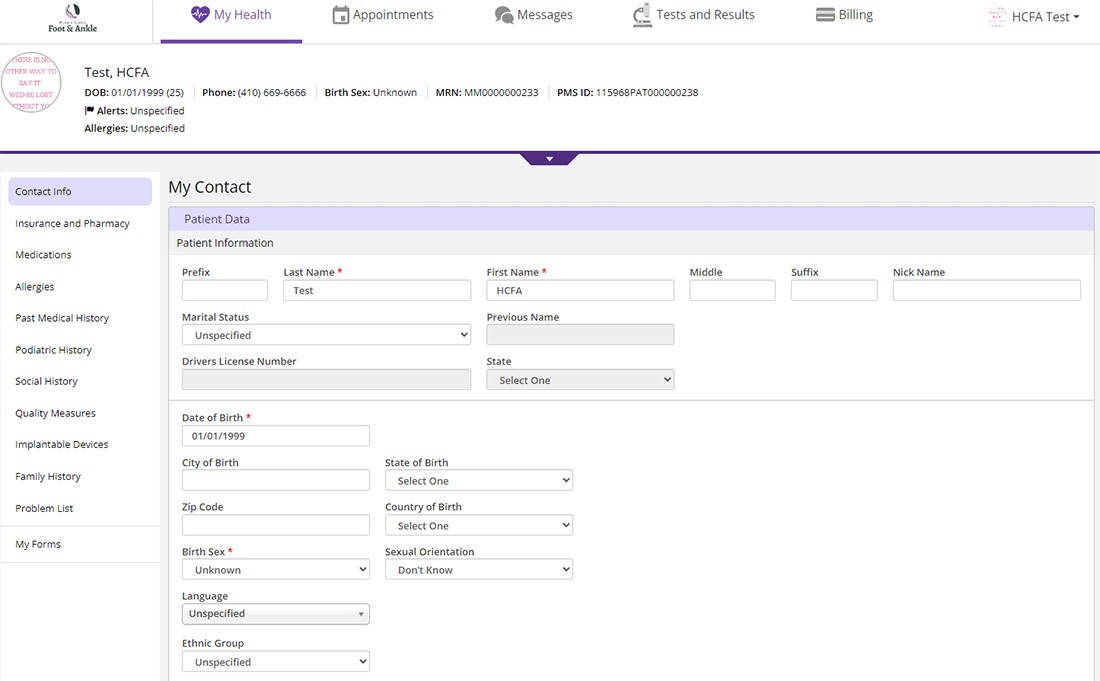Open Tests and Results lab icon

click(x=643, y=14)
